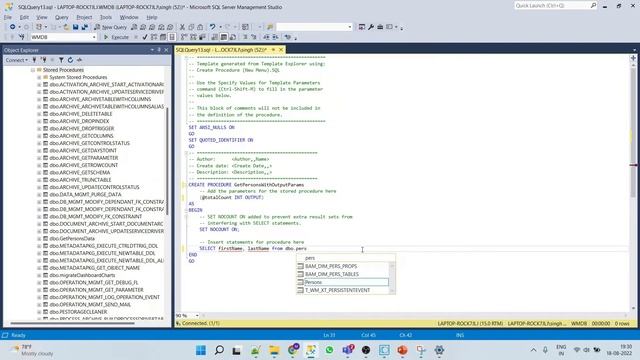The width and height of the screenshot is (640, 360).
Task: Open the File menu
Action: pos(8,17)
